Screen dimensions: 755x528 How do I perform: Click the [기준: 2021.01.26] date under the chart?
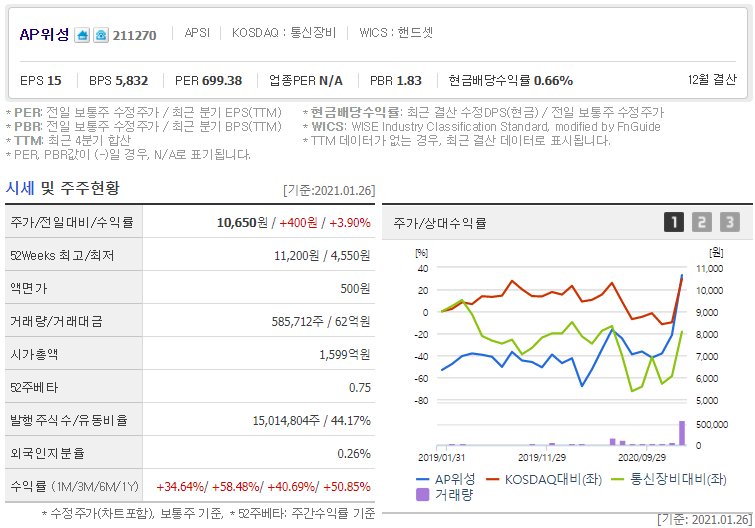click(x=704, y=520)
